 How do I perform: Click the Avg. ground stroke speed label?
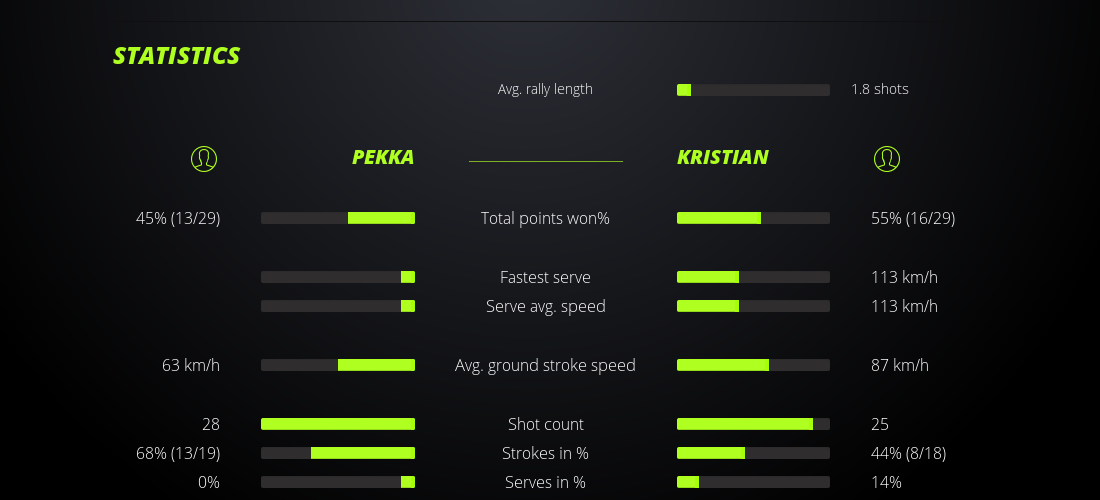tap(545, 365)
